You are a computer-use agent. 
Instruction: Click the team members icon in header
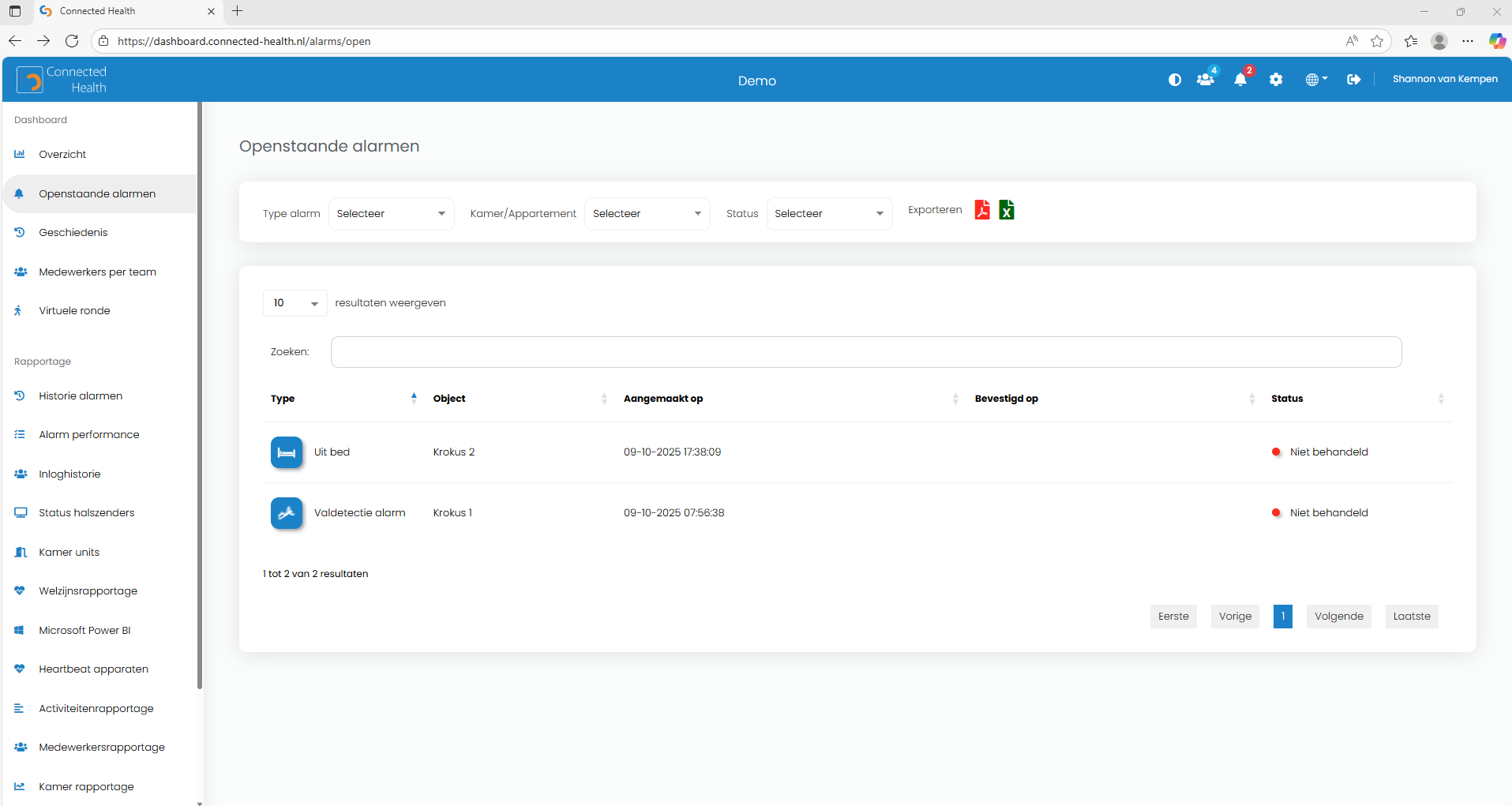[1204, 80]
